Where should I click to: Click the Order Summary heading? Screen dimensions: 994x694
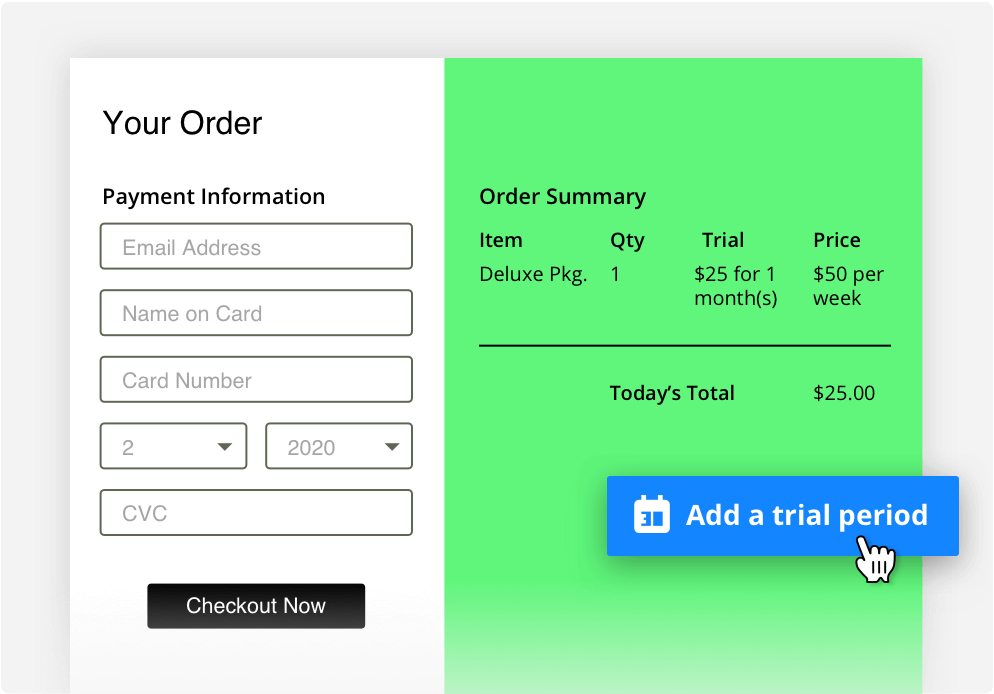point(562,196)
